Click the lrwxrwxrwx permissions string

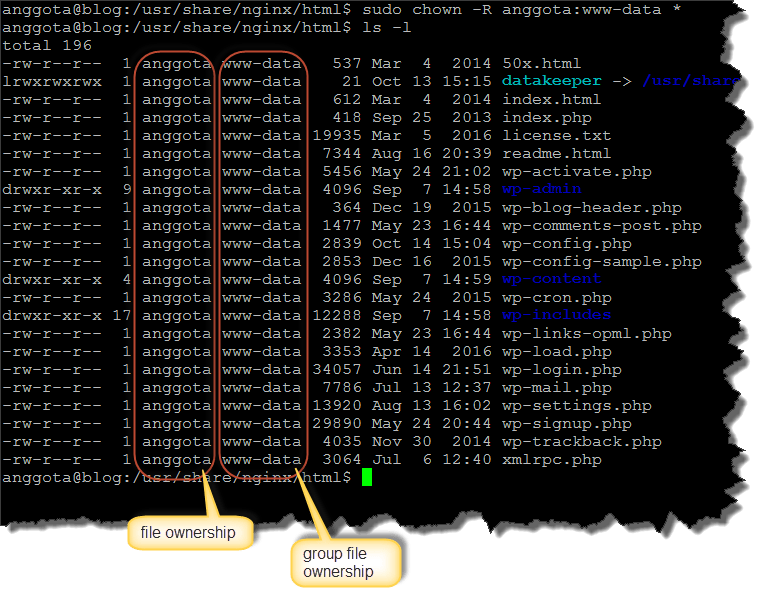52,81
